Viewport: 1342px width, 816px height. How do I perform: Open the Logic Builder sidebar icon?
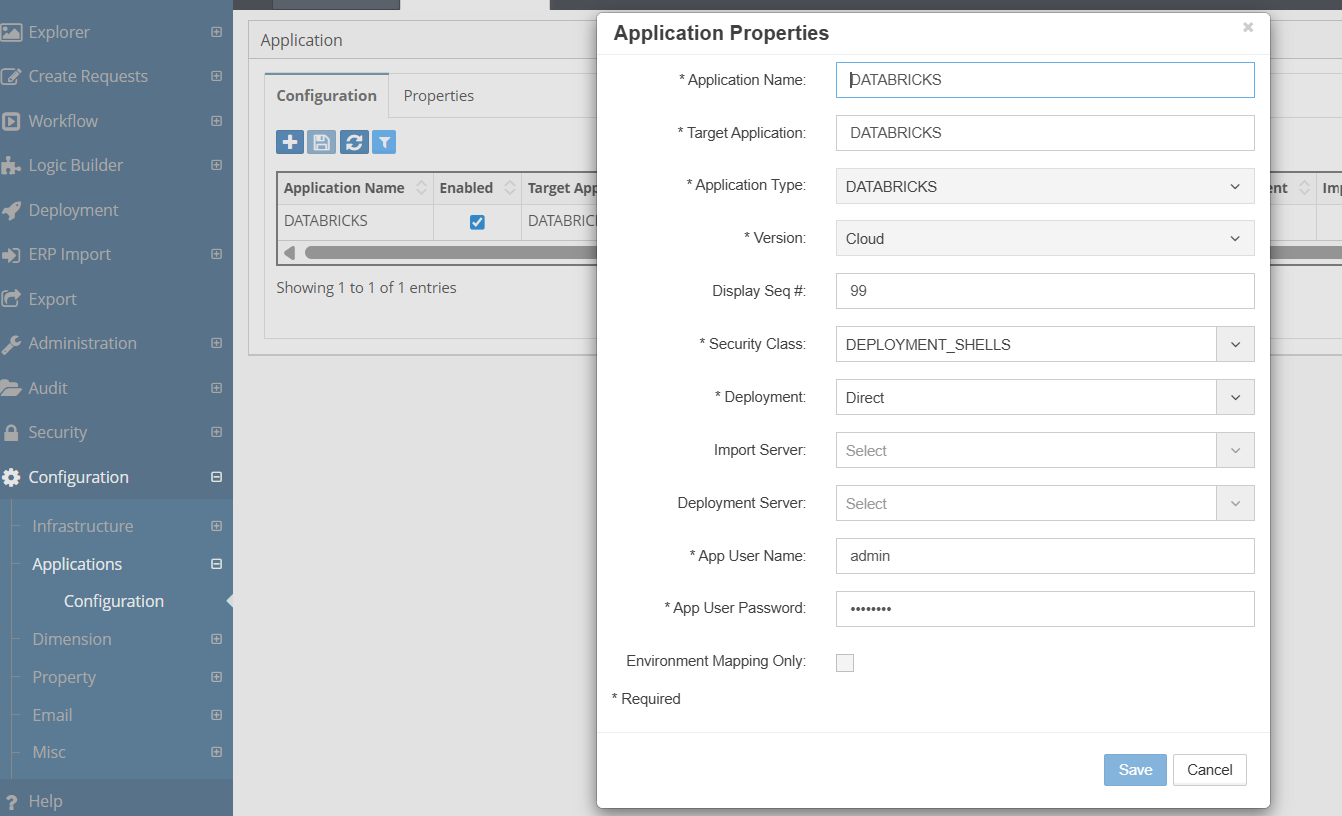tap(79, 165)
